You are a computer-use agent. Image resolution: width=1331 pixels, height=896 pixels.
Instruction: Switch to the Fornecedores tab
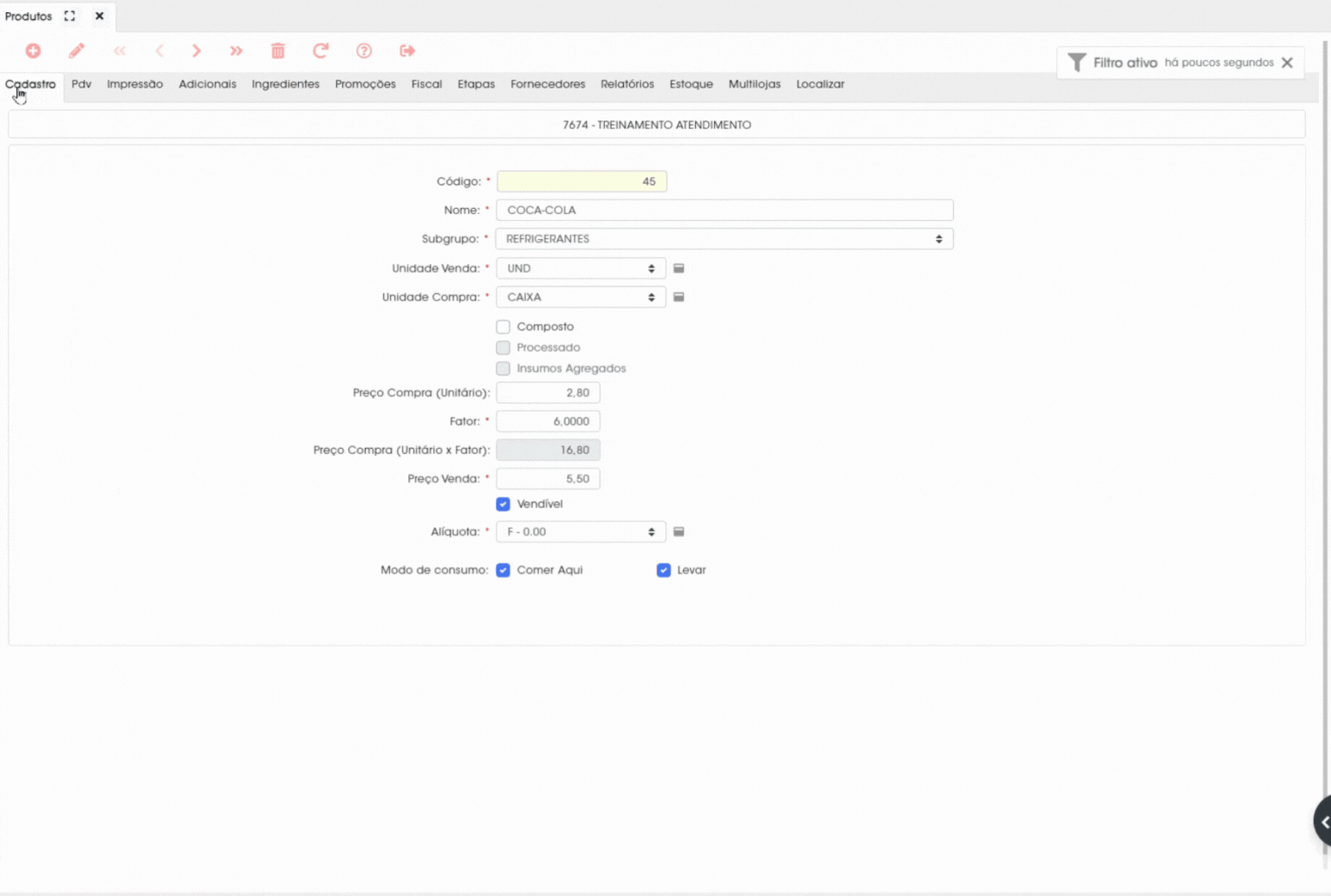[x=548, y=84]
